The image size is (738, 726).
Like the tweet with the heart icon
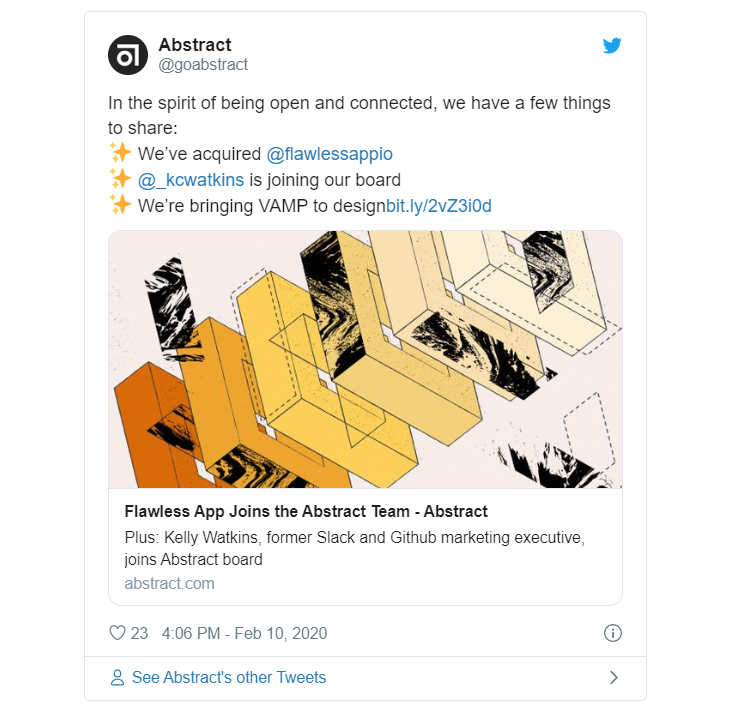pos(117,633)
